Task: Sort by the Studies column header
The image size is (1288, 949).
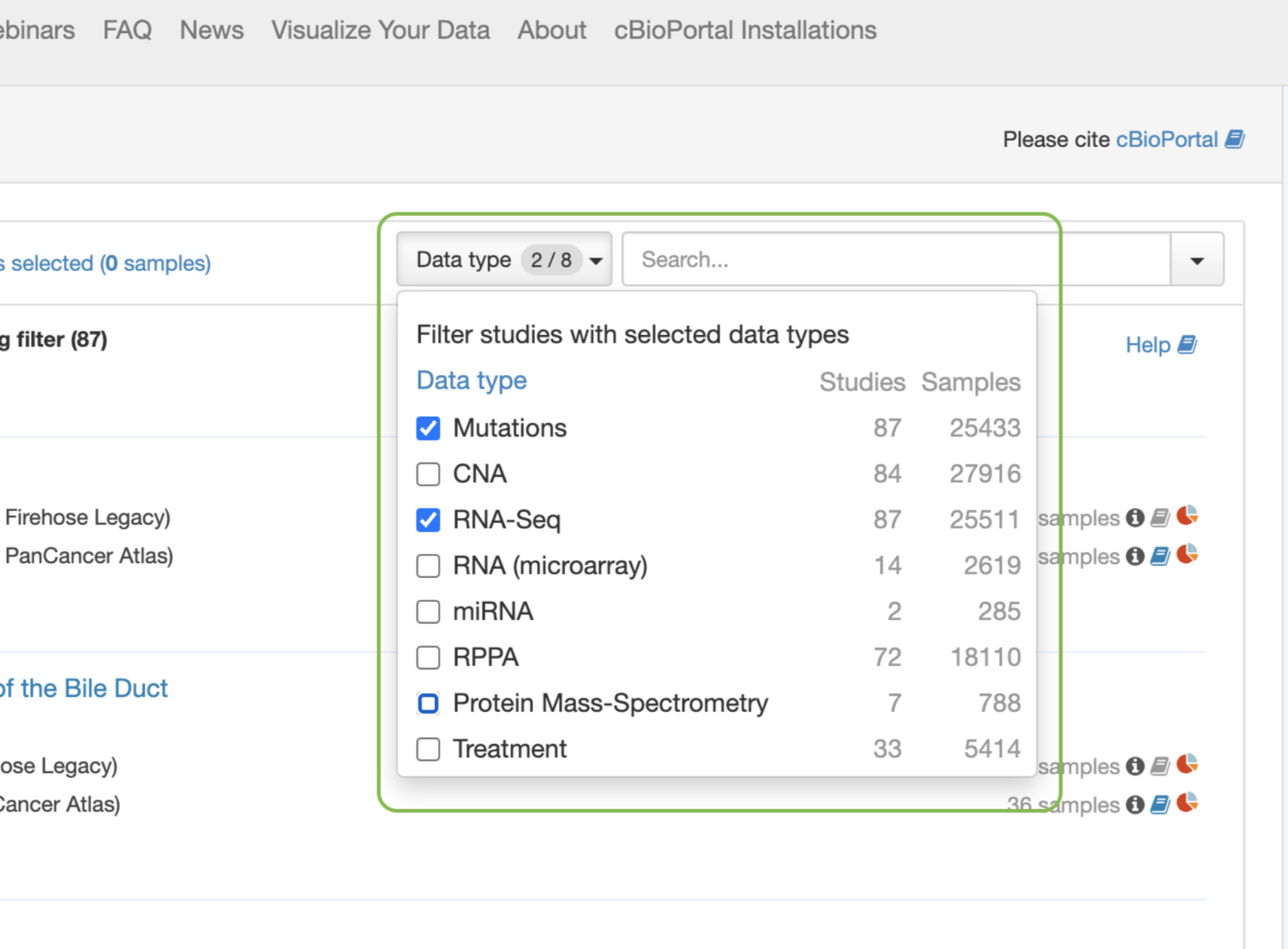Action: [x=862, y=382]
